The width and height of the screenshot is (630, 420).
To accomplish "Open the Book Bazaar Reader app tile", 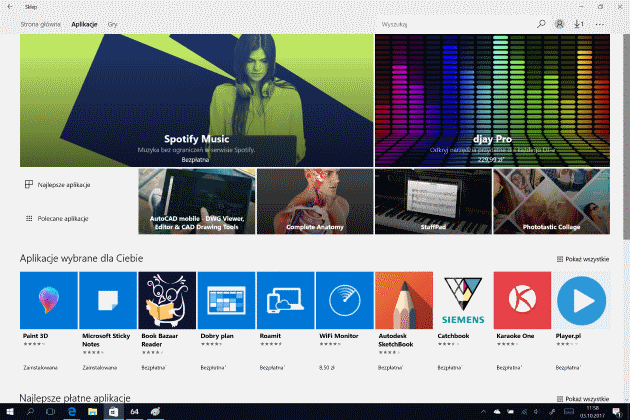I will coord(167,300).
